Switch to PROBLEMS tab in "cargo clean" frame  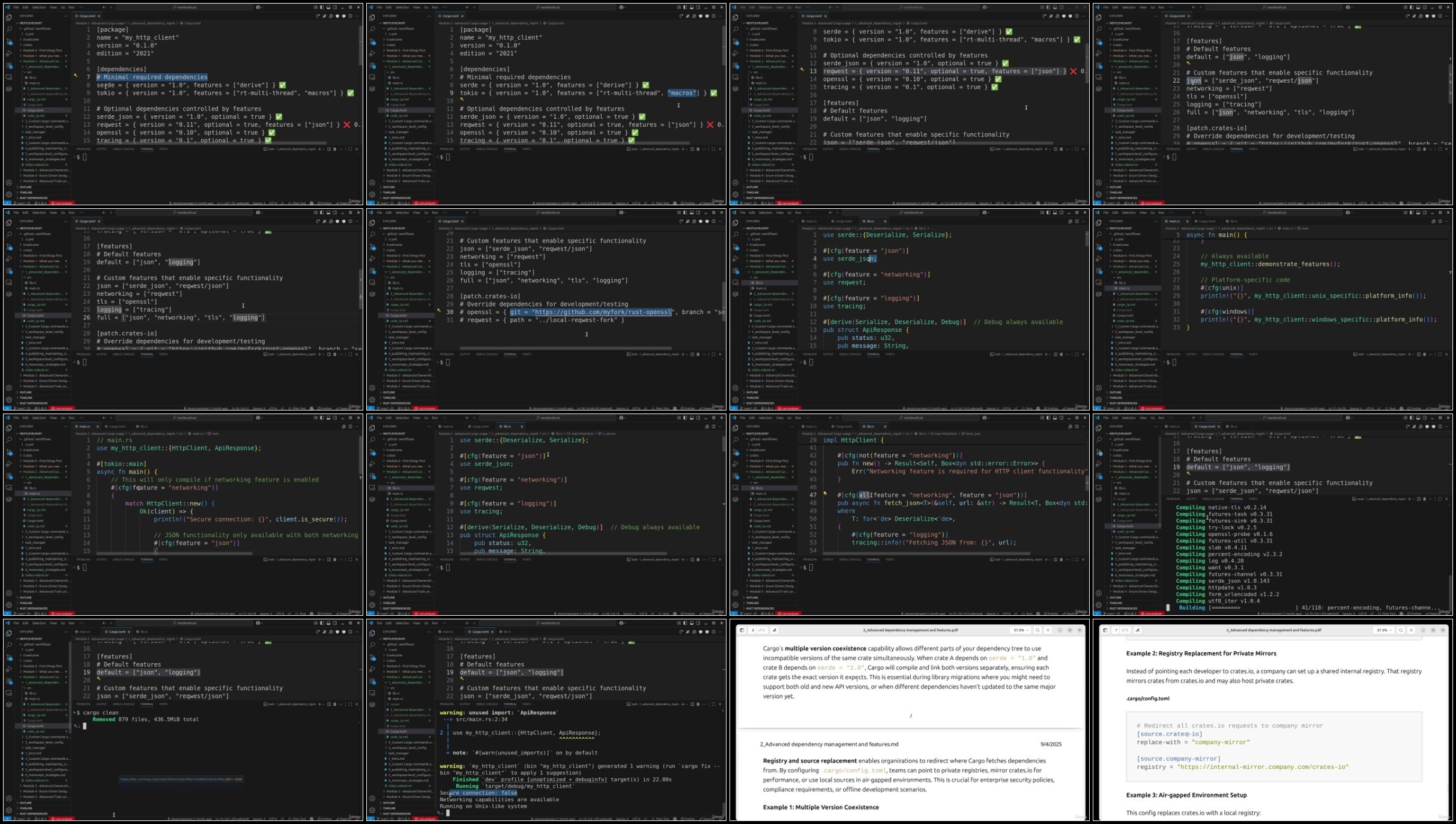click(x=83, y=704)
